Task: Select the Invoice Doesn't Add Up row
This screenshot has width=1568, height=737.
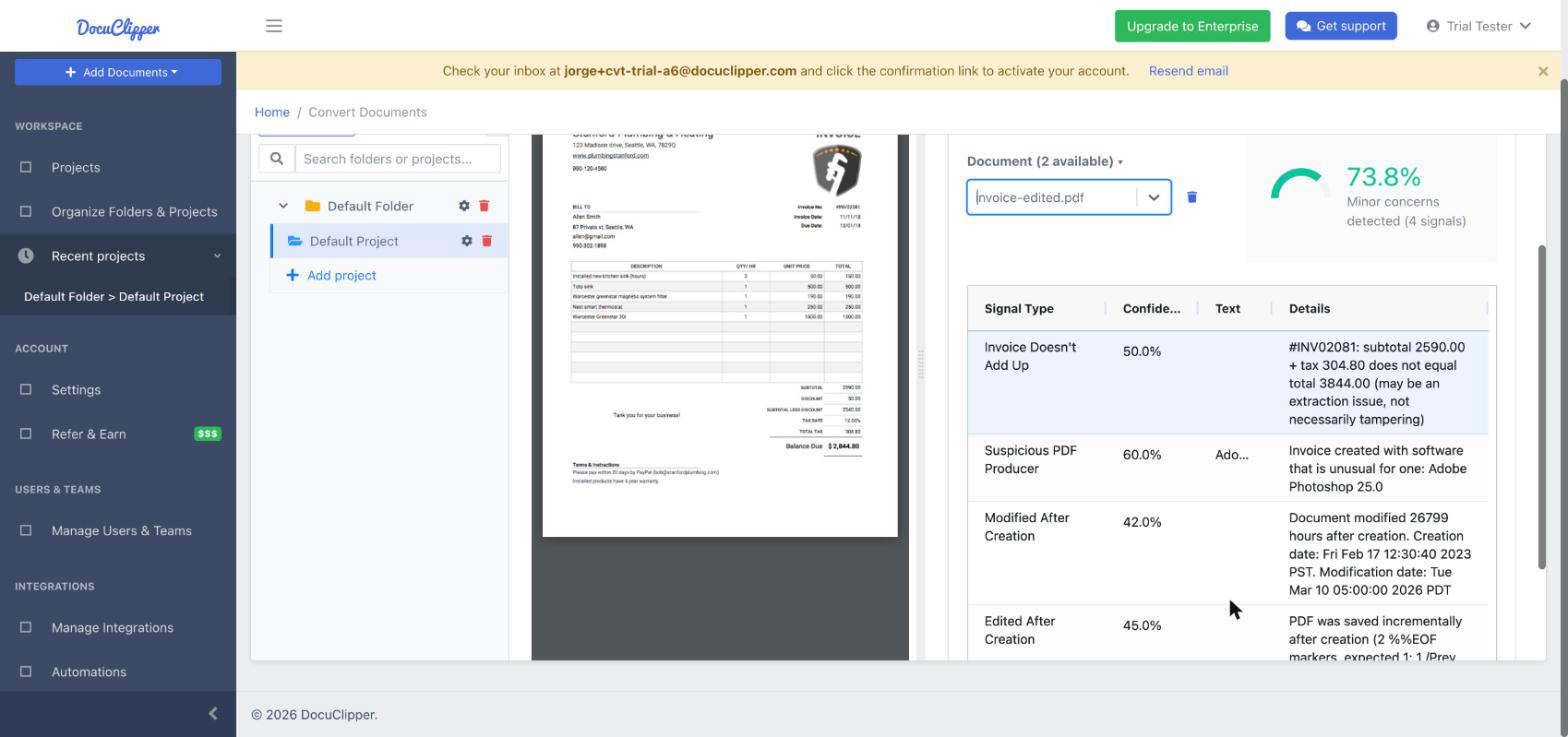Action: (1227, 383)
